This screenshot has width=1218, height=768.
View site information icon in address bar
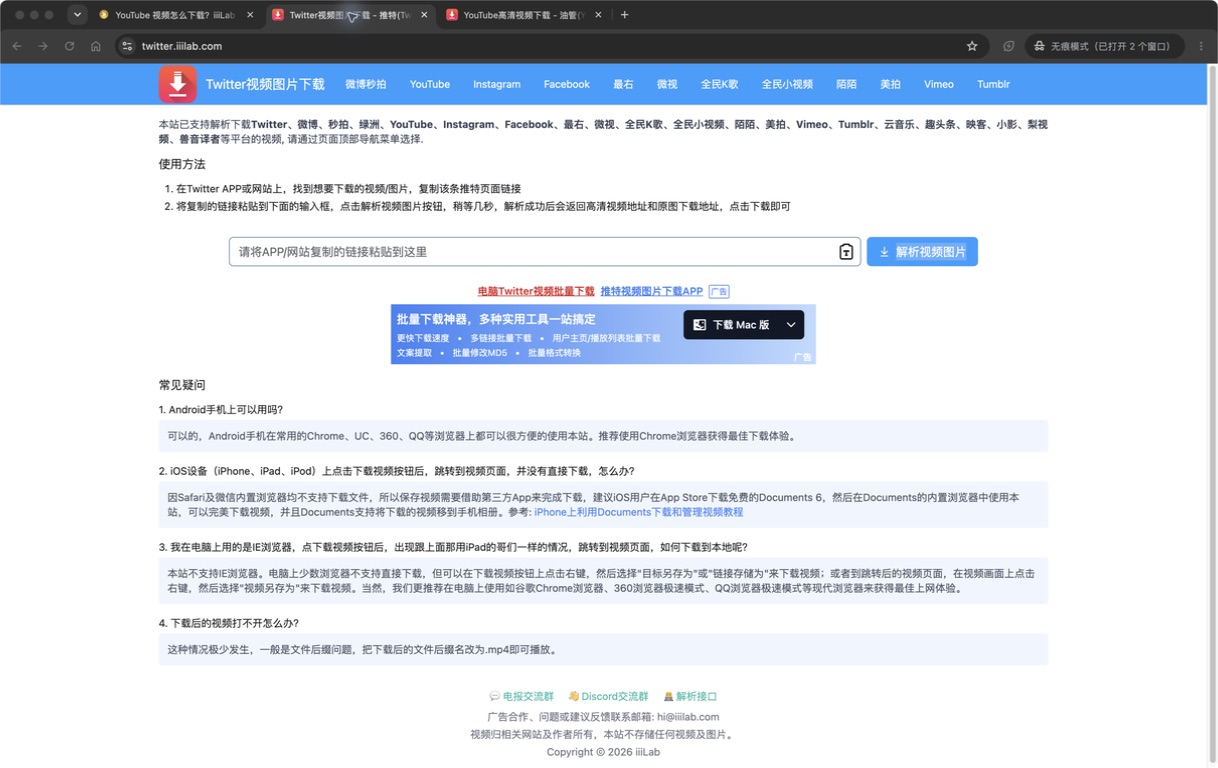pos(127,46)
